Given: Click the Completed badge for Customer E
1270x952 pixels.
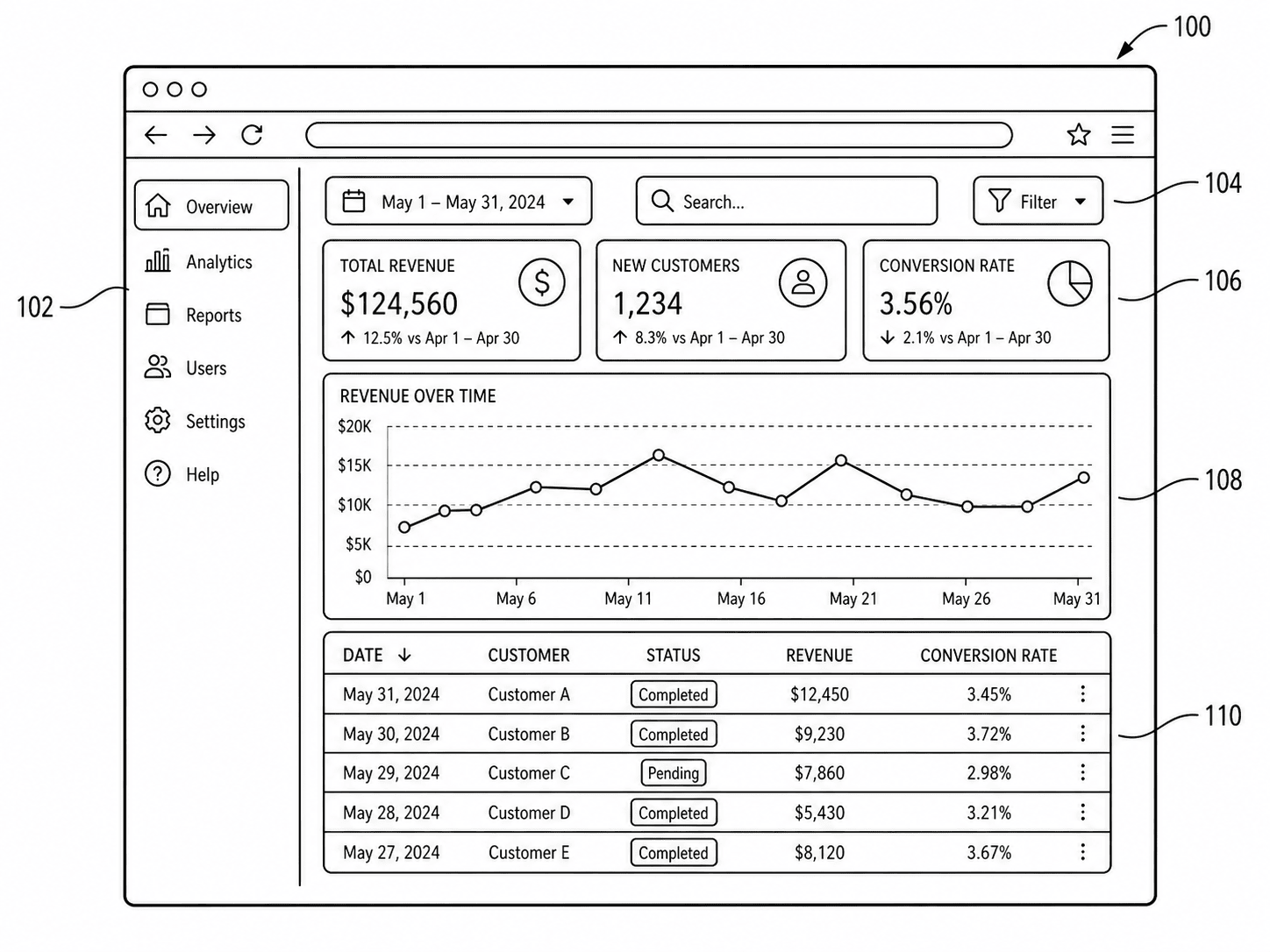Looking at the screenshot, I should pyautogui.click(x=674, y=852).
